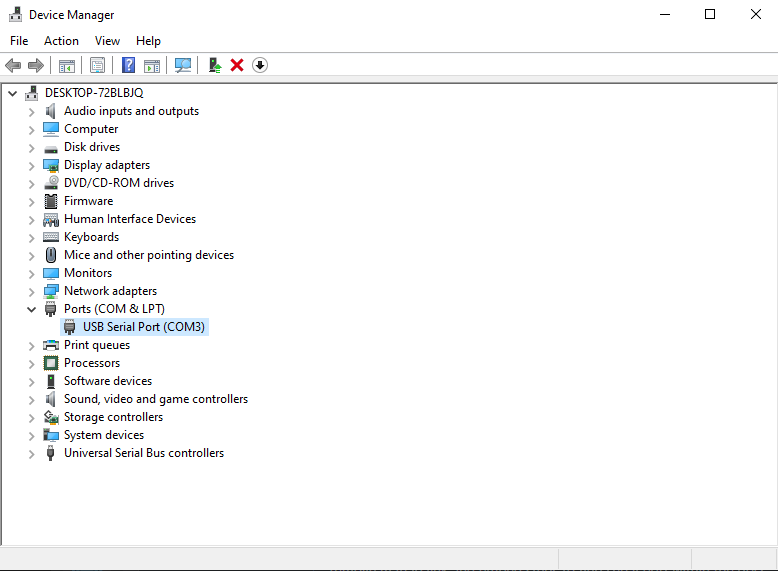Collapse the Ports (COM & LPT) node
The height and width of the screenshot is (571, 778).
[31, 309]
